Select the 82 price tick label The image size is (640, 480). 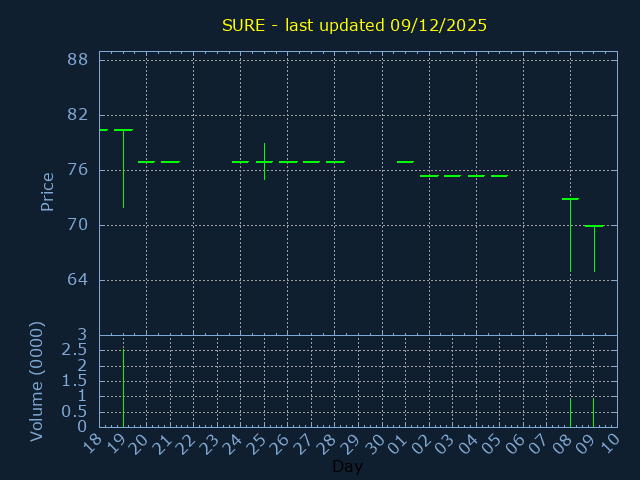(x=78, y=115)
